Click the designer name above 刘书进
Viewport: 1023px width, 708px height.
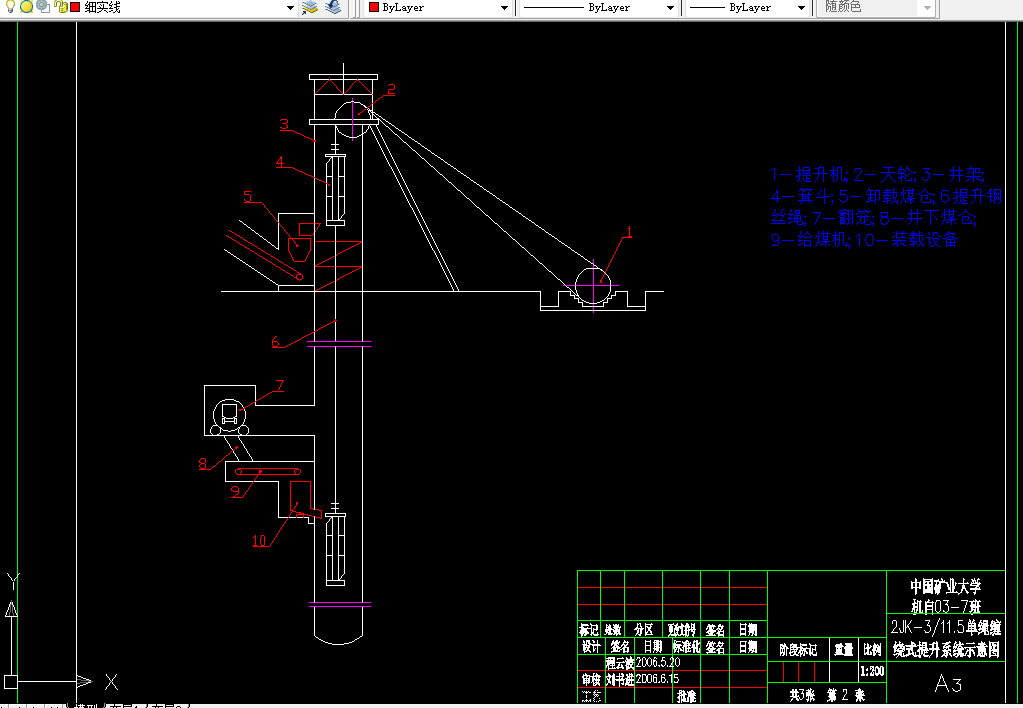(x=620, y=662)
